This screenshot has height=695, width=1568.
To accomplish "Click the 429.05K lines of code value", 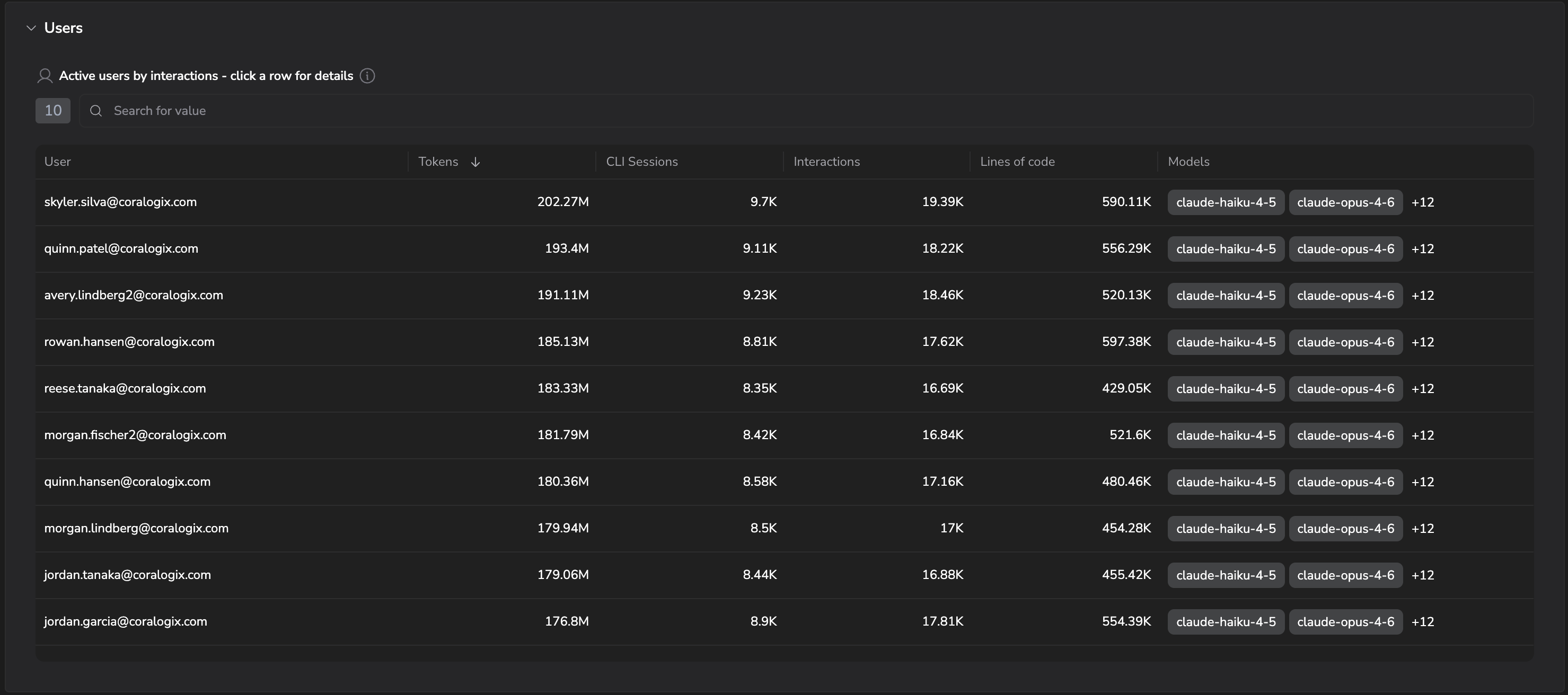I will [1126, 388].
